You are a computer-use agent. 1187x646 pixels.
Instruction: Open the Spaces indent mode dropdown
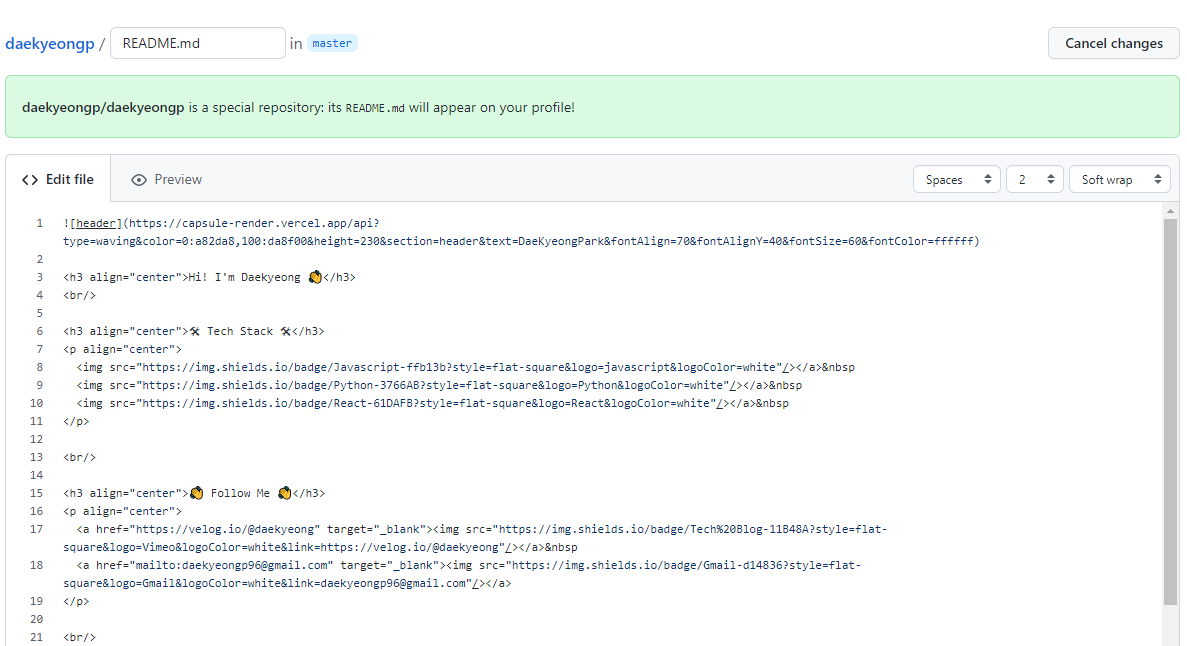click(956, 180)
